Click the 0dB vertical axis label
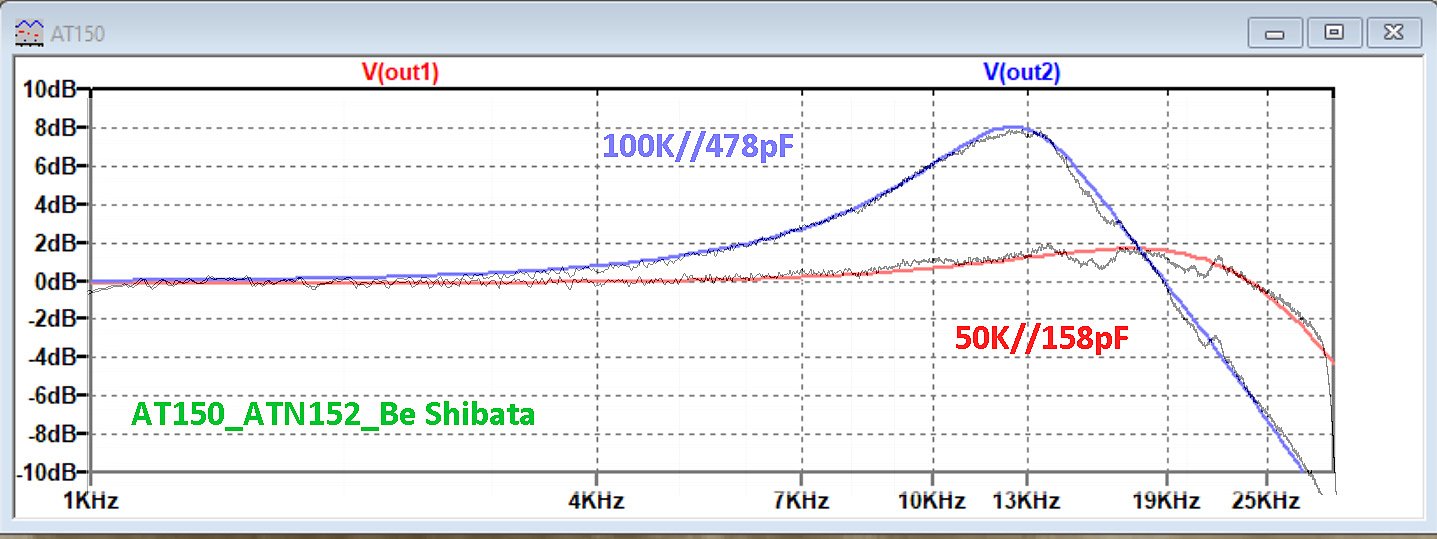 coord(54,281)
